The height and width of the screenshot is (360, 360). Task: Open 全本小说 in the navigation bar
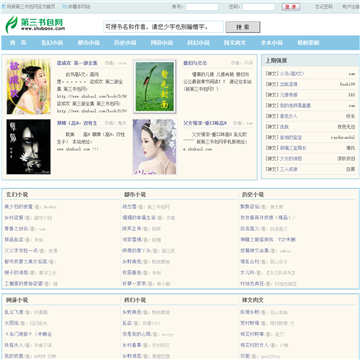click(x=272, y=43)
